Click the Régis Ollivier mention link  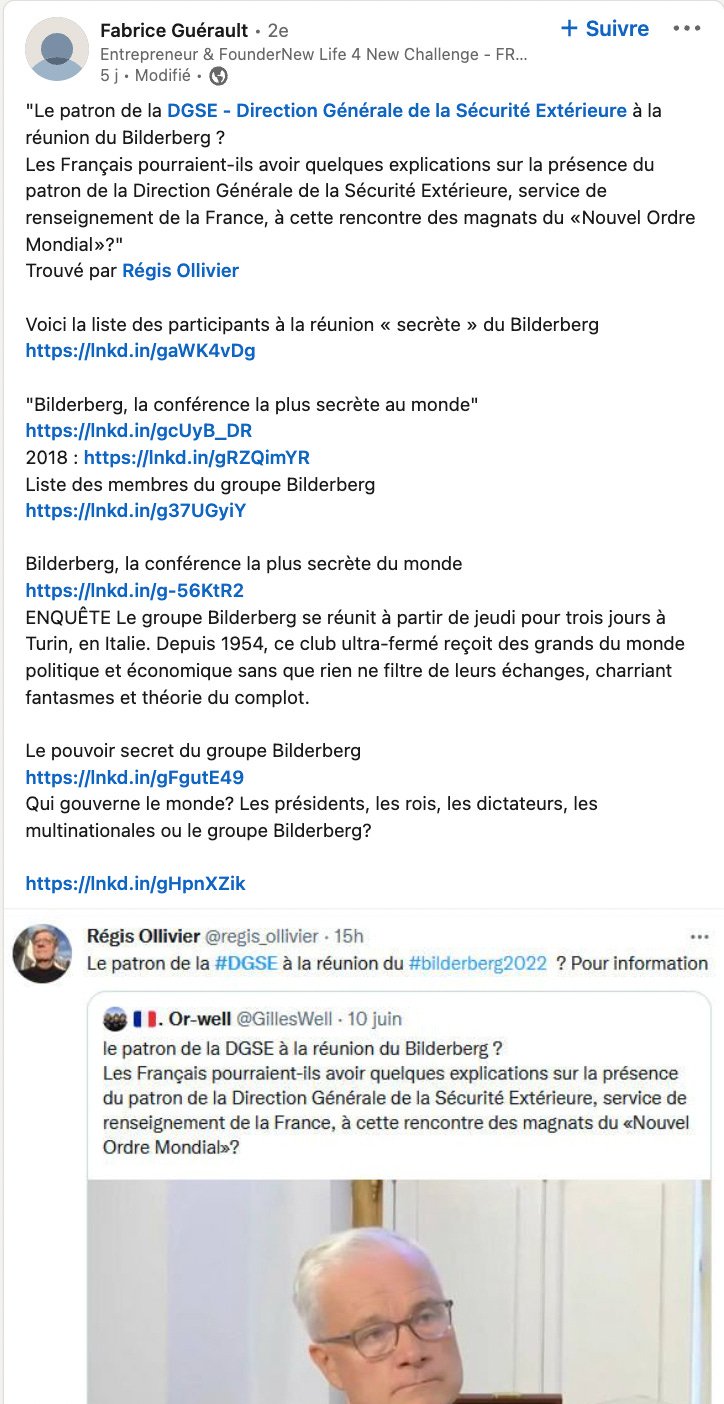tap(180, 270)
